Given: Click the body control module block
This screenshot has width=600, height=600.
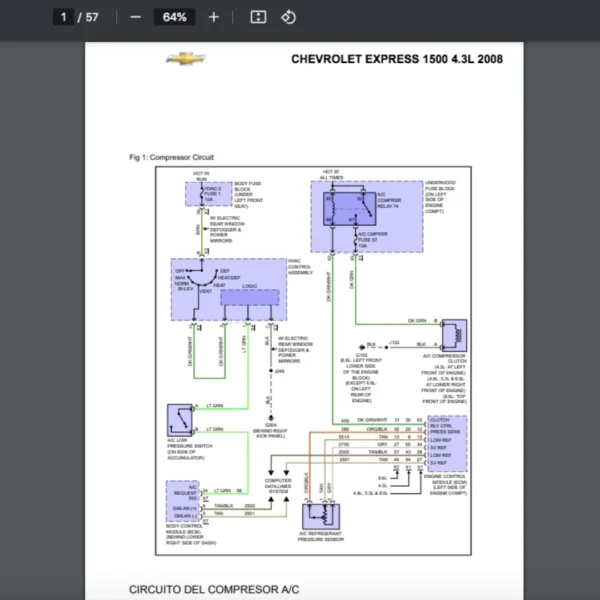Looking at the screenshot, I should [183, 506].
